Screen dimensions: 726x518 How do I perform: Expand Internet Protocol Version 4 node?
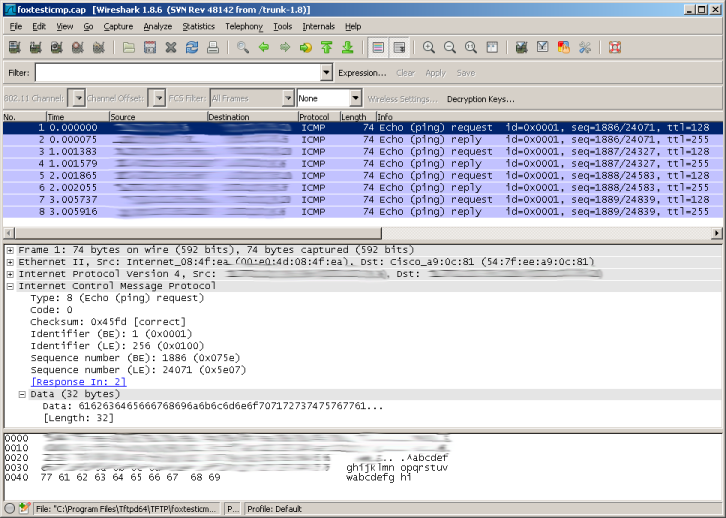click(x=10, y=274)
